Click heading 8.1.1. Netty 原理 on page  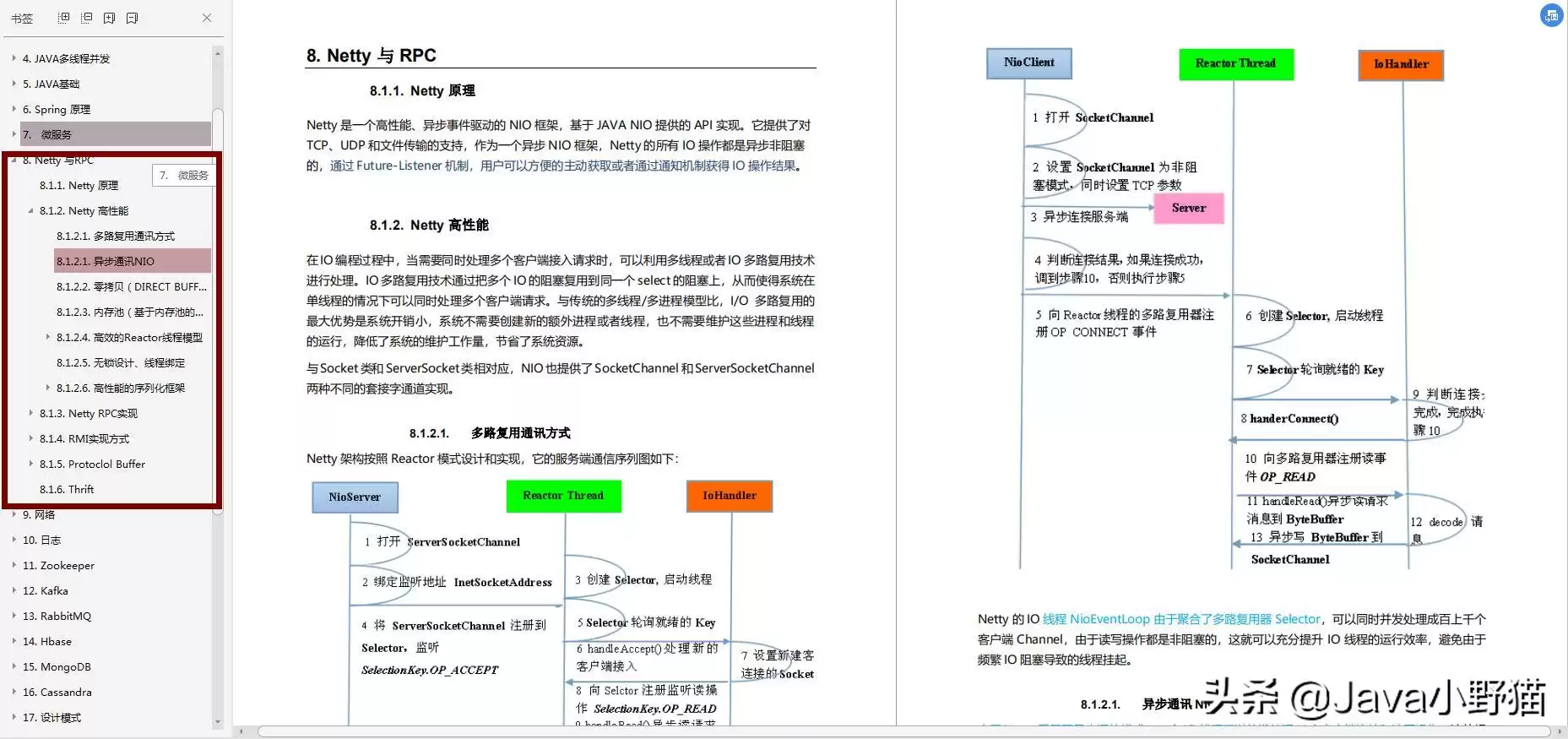coord(422,90)
